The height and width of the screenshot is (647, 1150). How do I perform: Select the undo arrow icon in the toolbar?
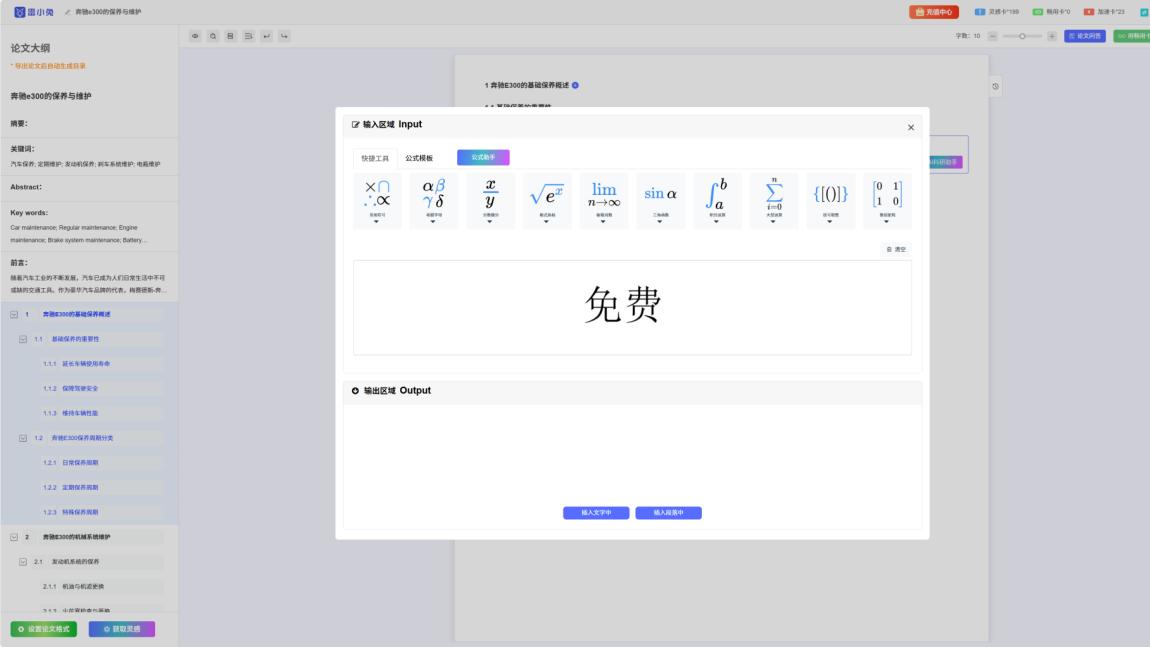[268, 35]
